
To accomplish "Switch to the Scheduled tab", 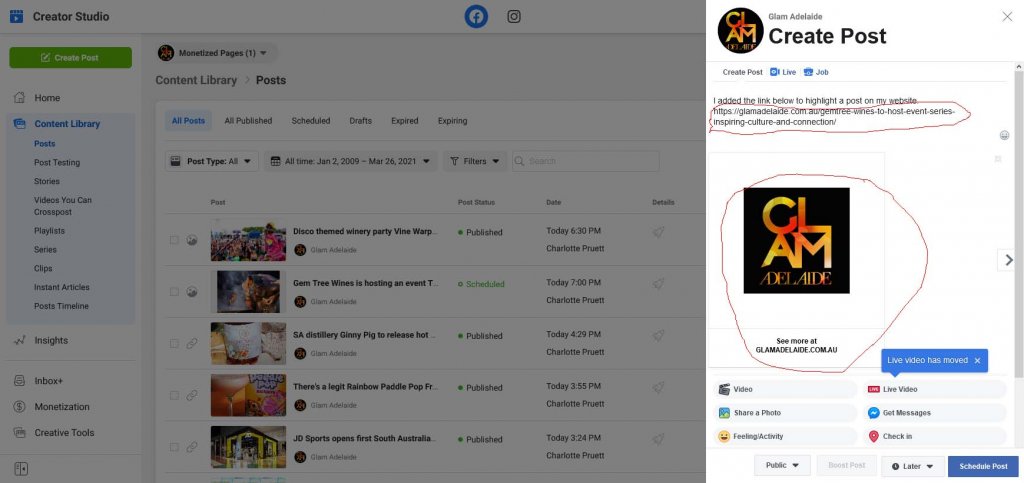I will (311, 121).
